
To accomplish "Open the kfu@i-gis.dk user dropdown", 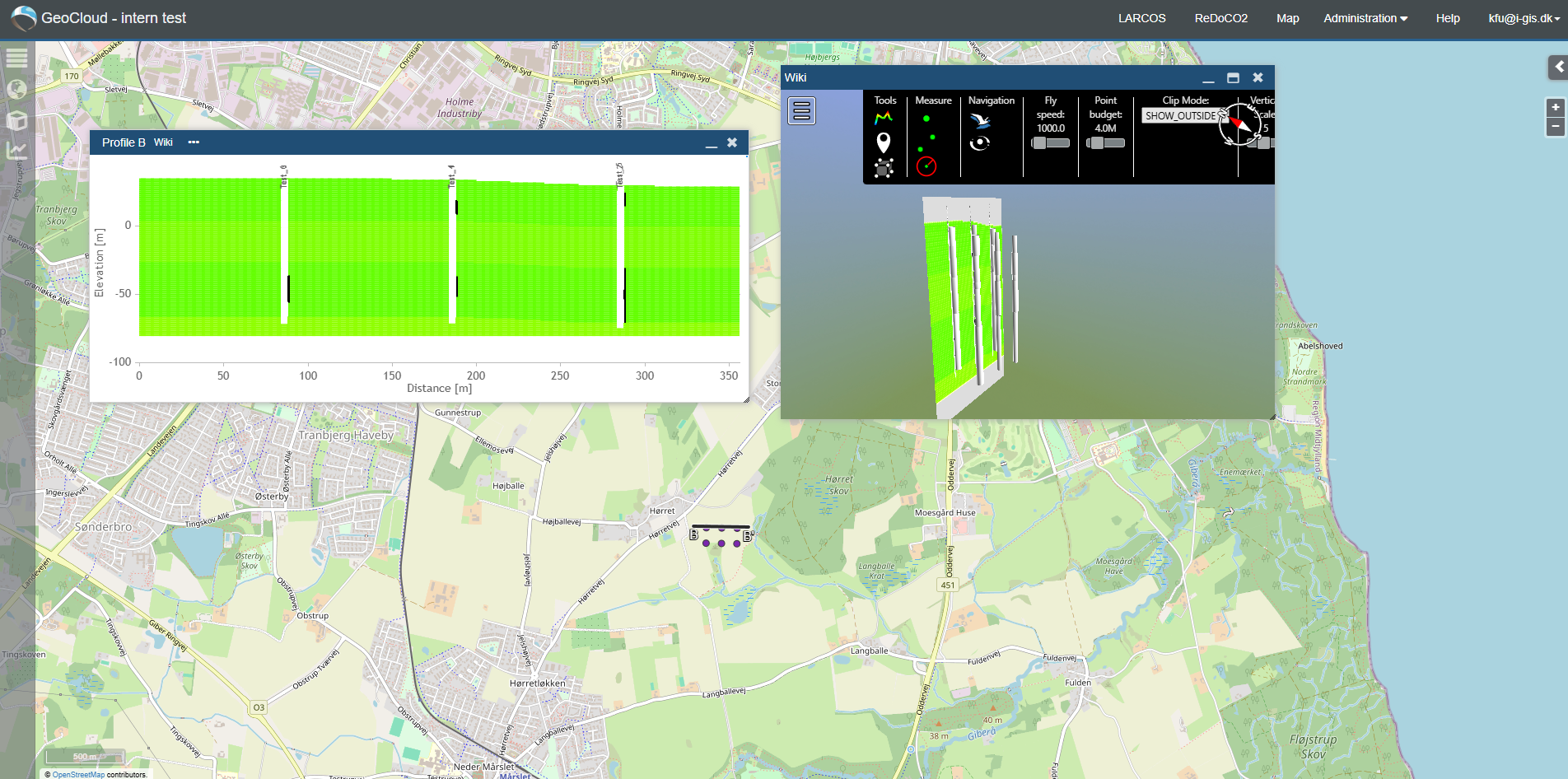I will 1524,18.
